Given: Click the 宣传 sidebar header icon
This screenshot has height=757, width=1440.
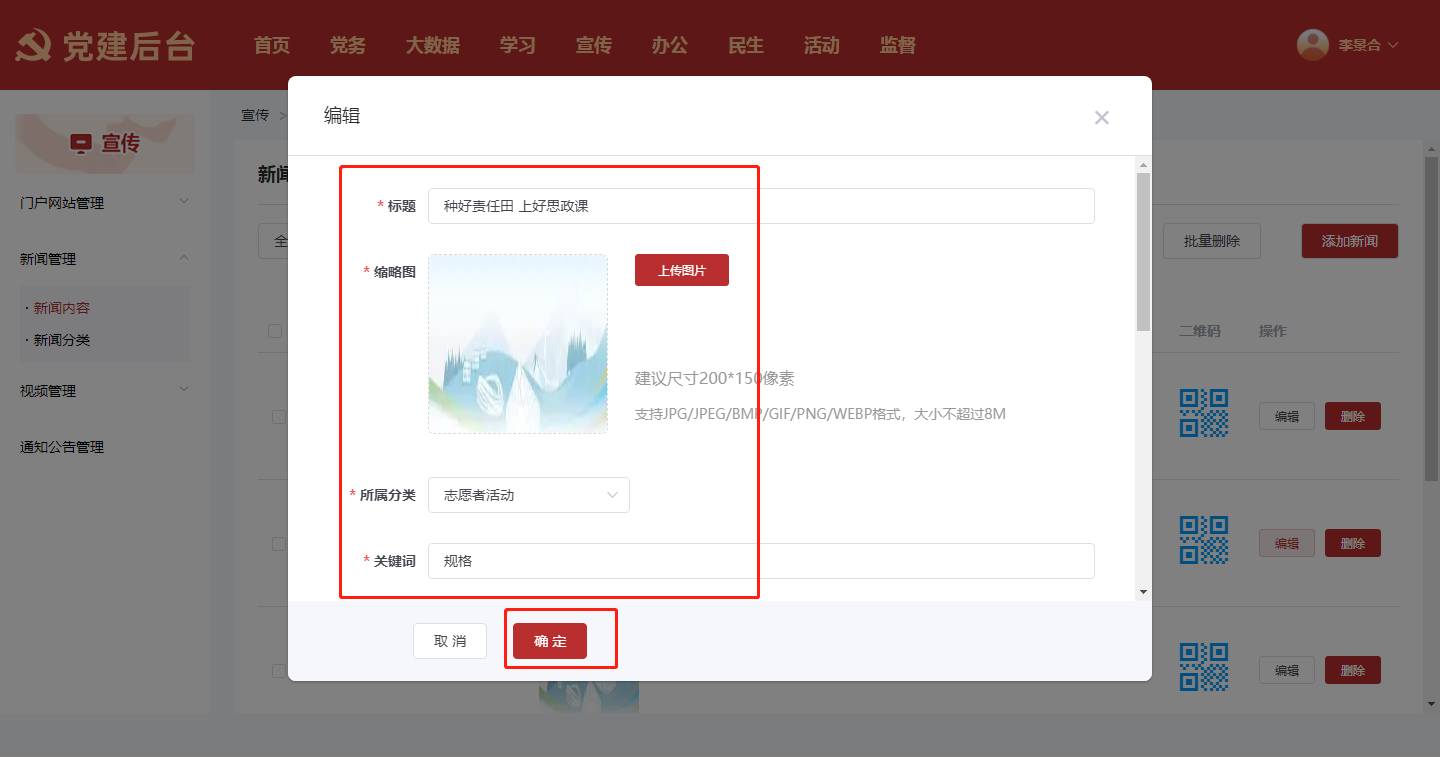Looking at the screenshot, I should click(80, 144).
